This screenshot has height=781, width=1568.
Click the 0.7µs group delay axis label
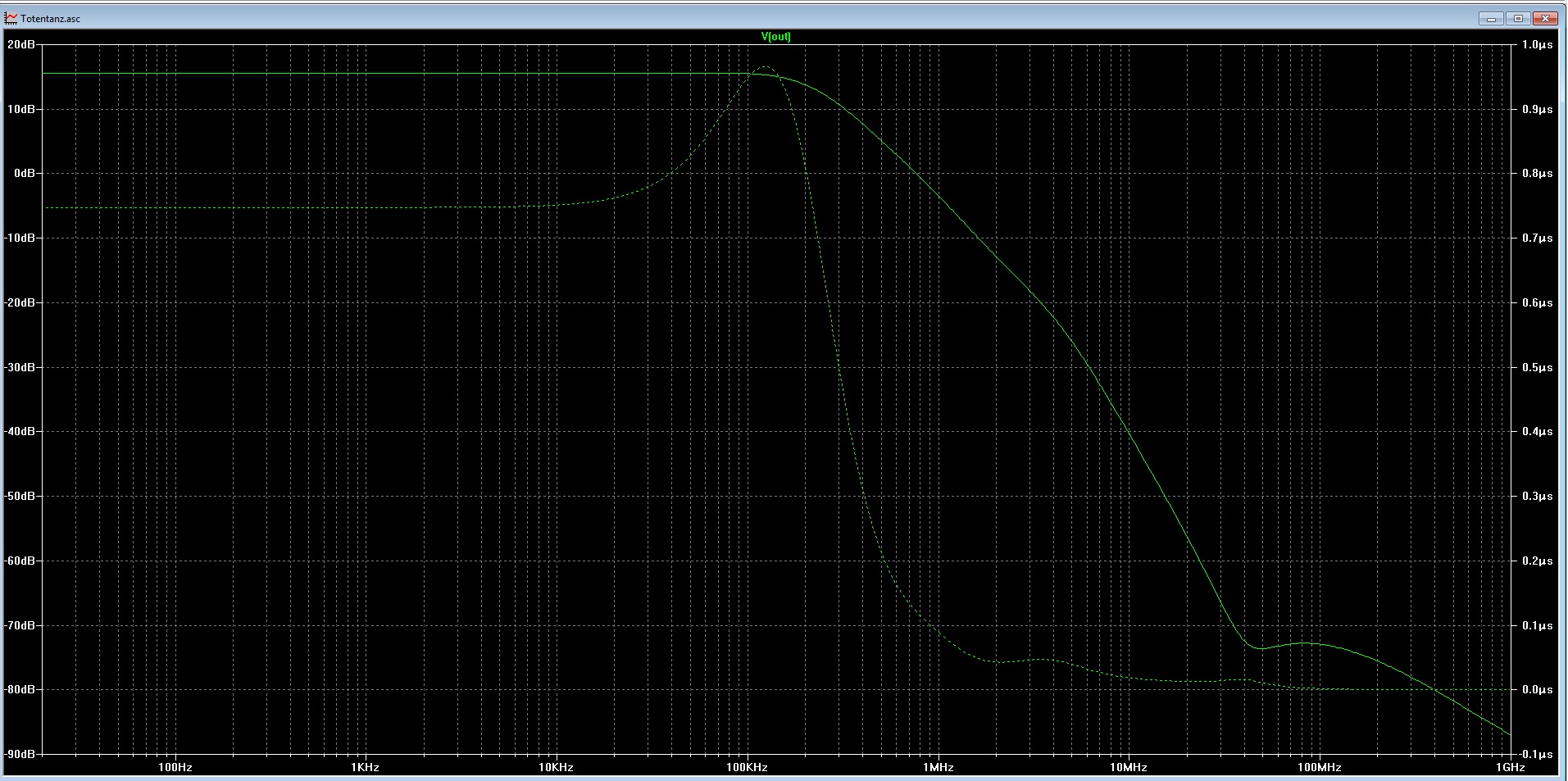click(1538, 238)
